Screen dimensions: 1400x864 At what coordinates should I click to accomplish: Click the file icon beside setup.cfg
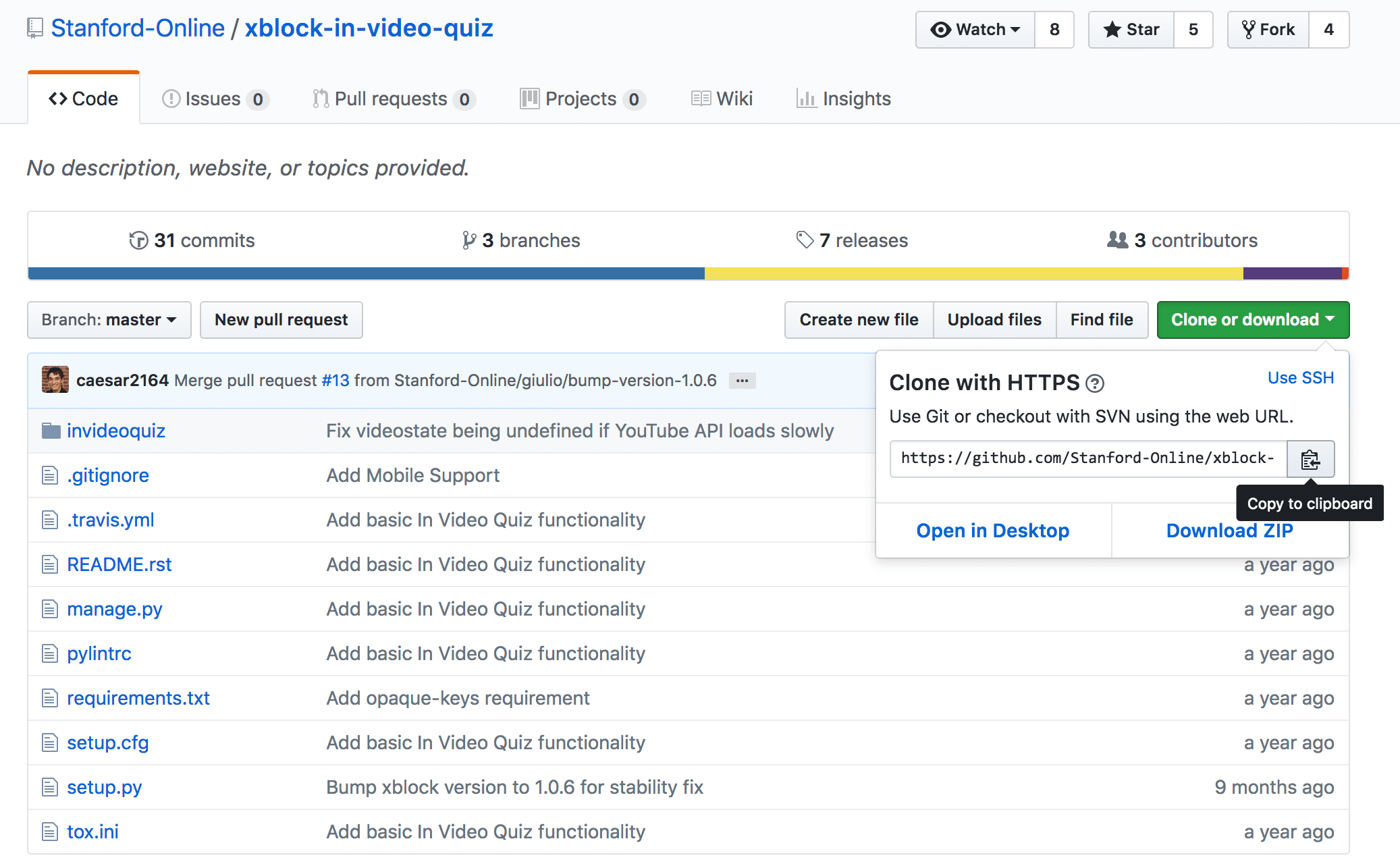pos(50,742)
